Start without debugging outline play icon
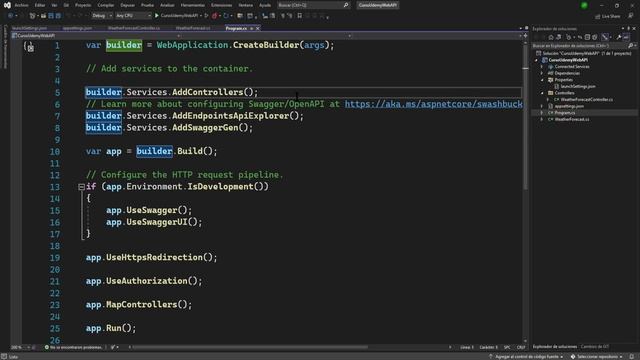 (207, 16)
